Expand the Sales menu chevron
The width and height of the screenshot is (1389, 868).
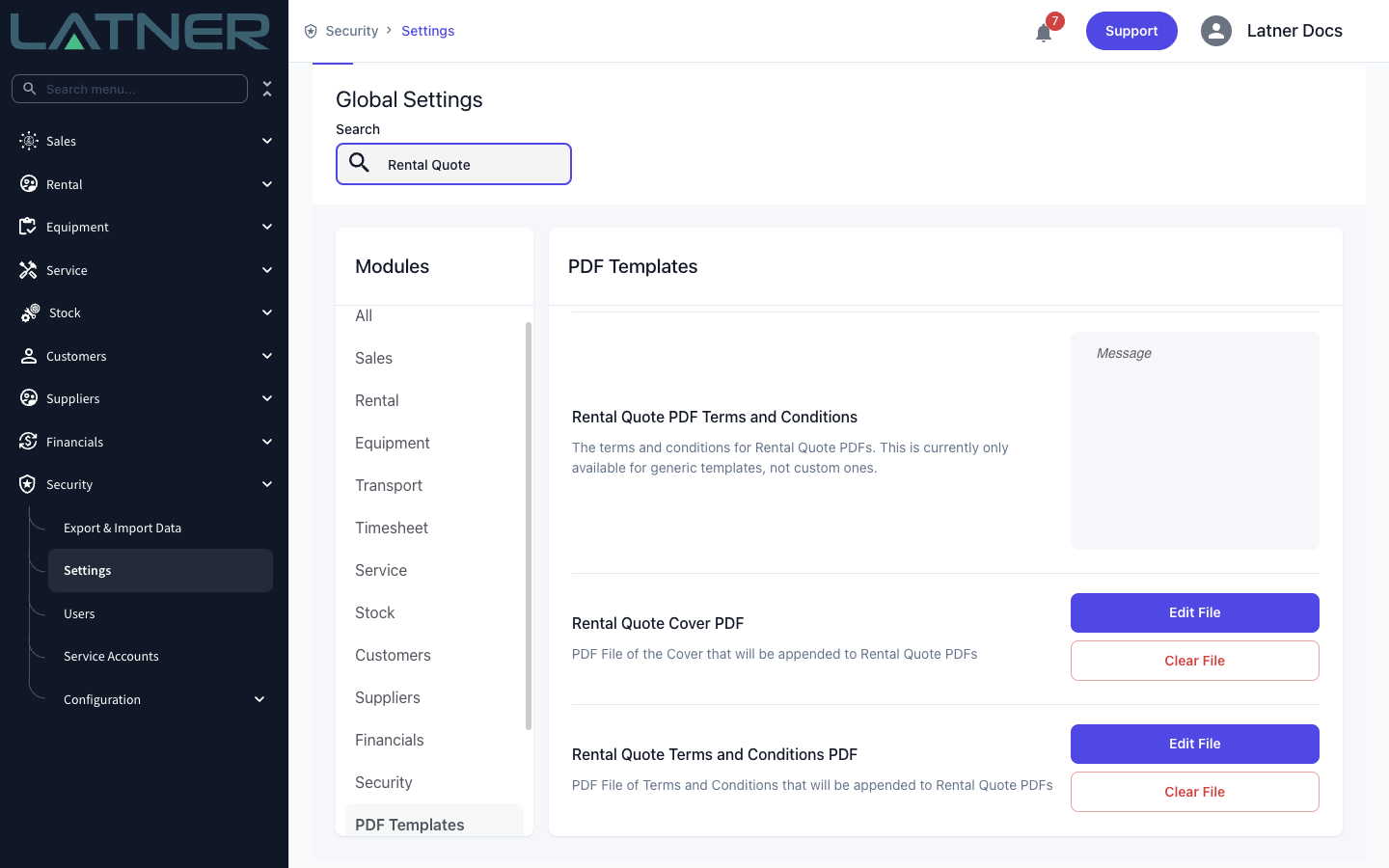pos(267,141)
